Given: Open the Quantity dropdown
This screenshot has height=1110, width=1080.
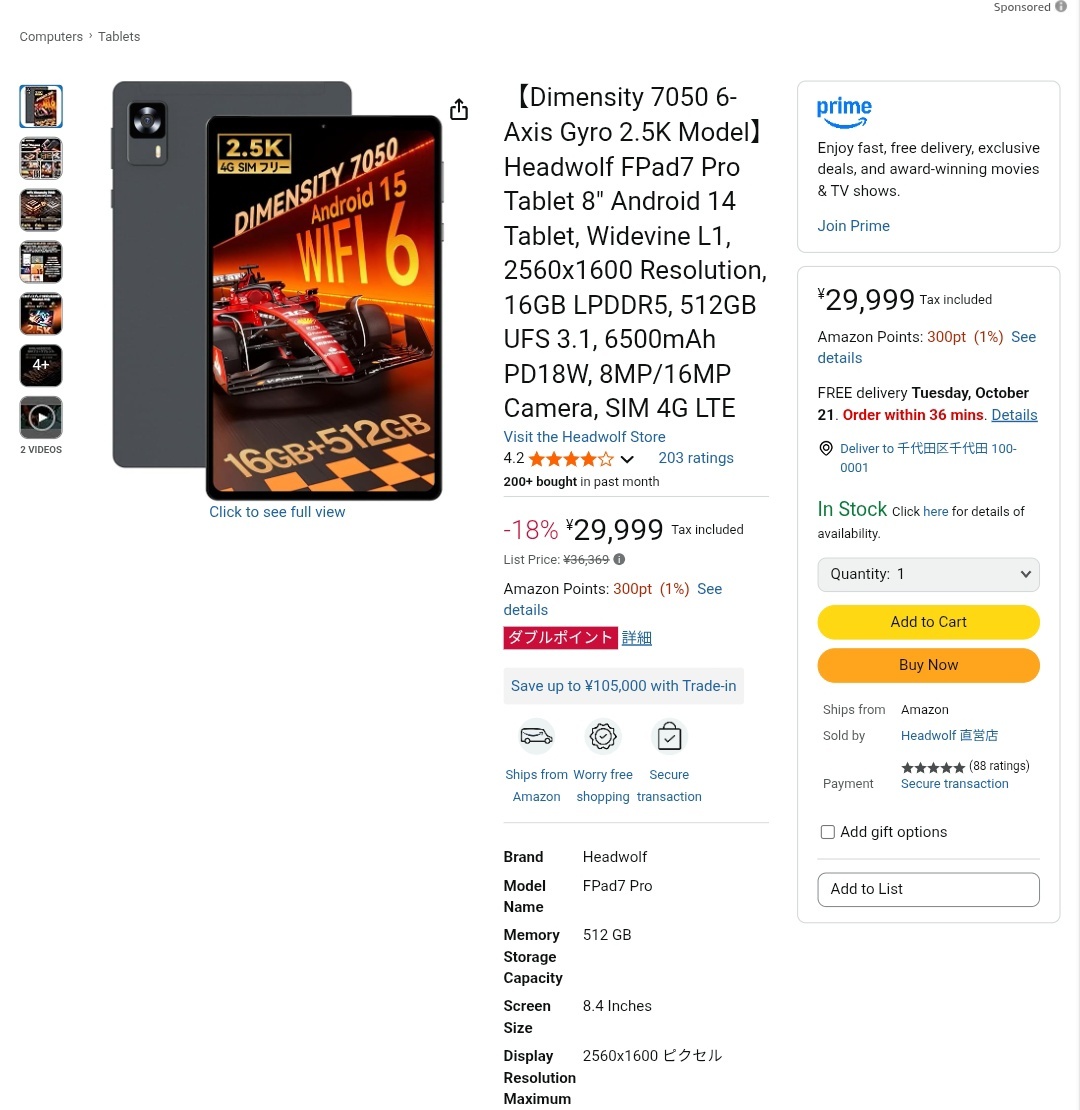Looking at the screenshot, I should [x=929, y=574].
